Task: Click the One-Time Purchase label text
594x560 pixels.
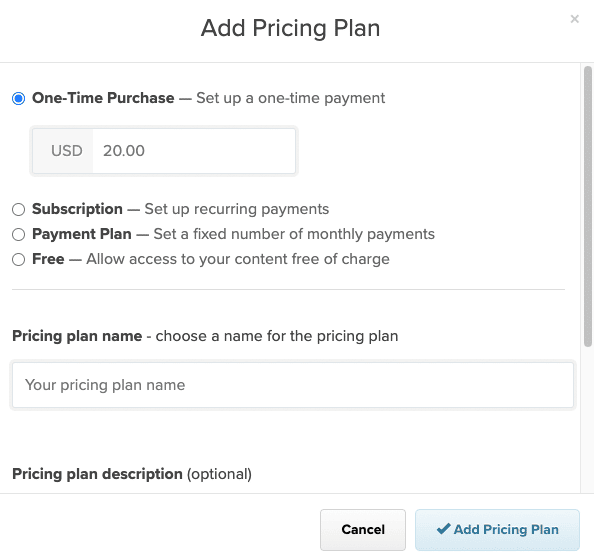Action: [x=103, y=98]
